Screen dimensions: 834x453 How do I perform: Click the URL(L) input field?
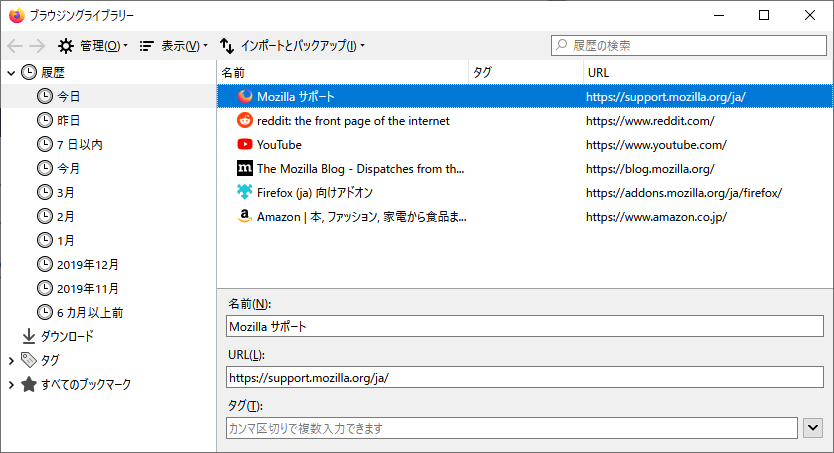(x=524, y=377)
